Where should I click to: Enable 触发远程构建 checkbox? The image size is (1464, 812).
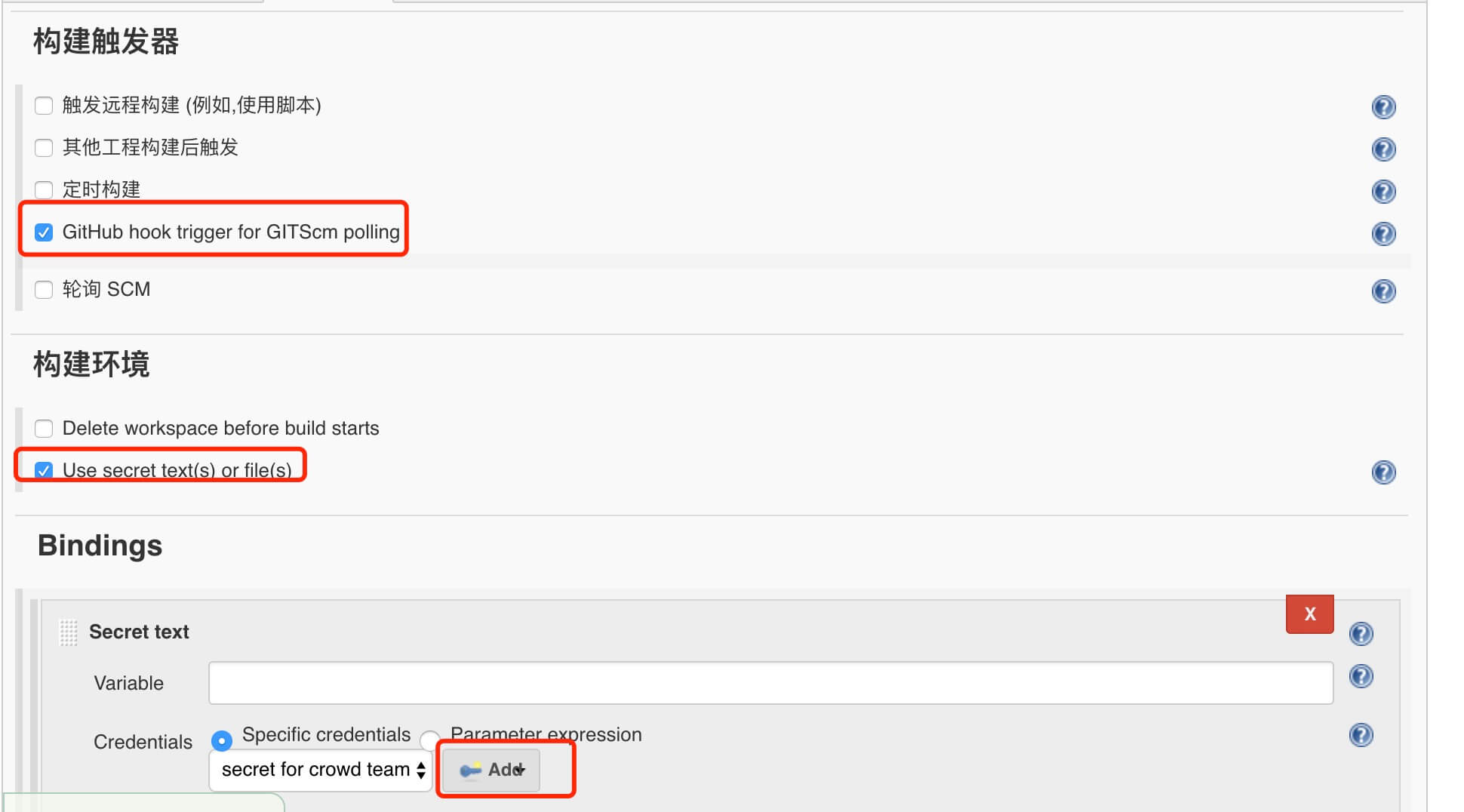(44, 106)
